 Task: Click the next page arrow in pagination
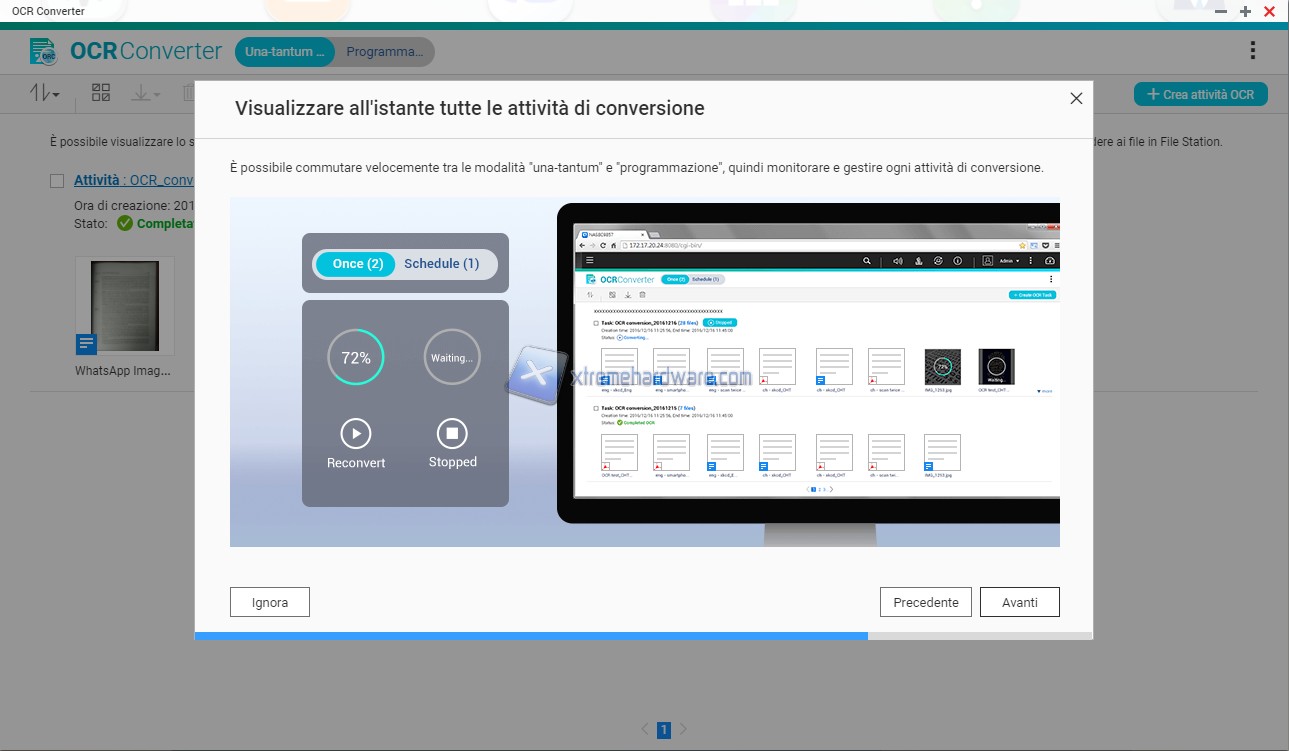(683, 730)
